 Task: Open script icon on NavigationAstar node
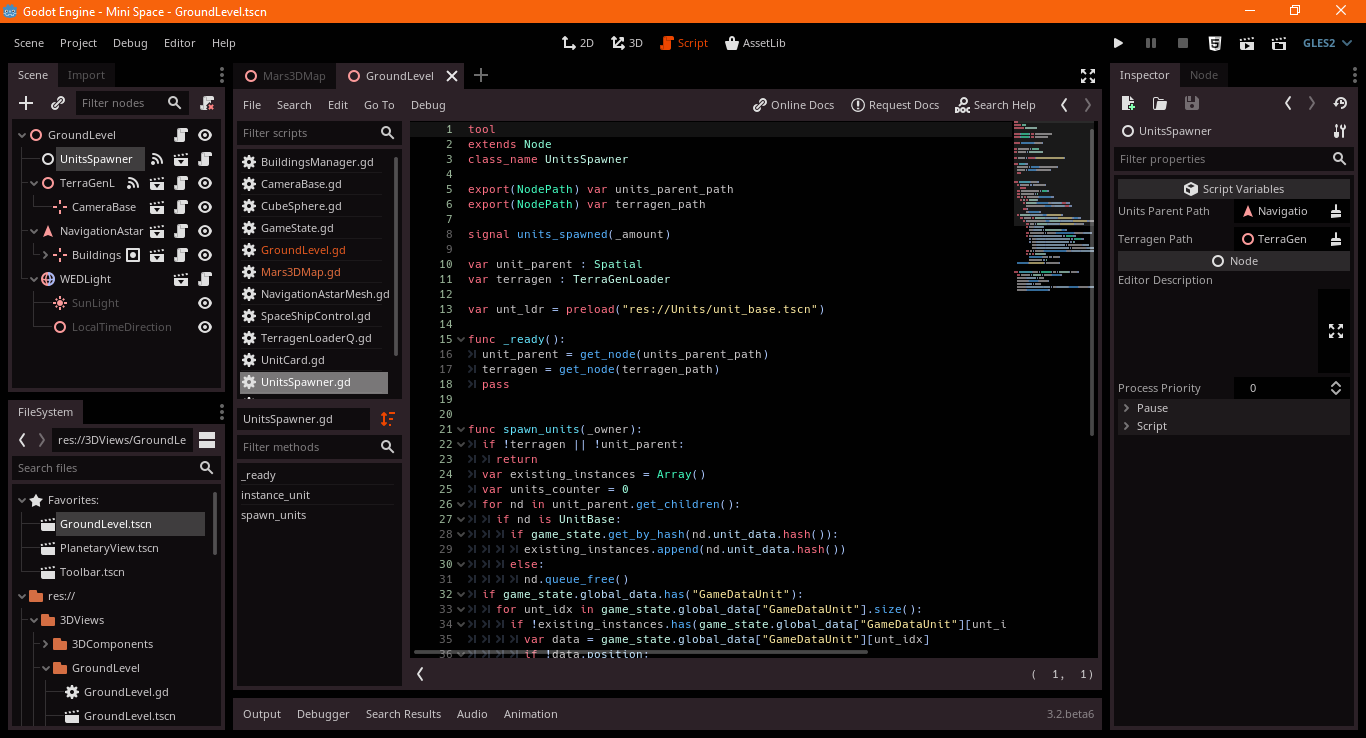click(181, 231)
